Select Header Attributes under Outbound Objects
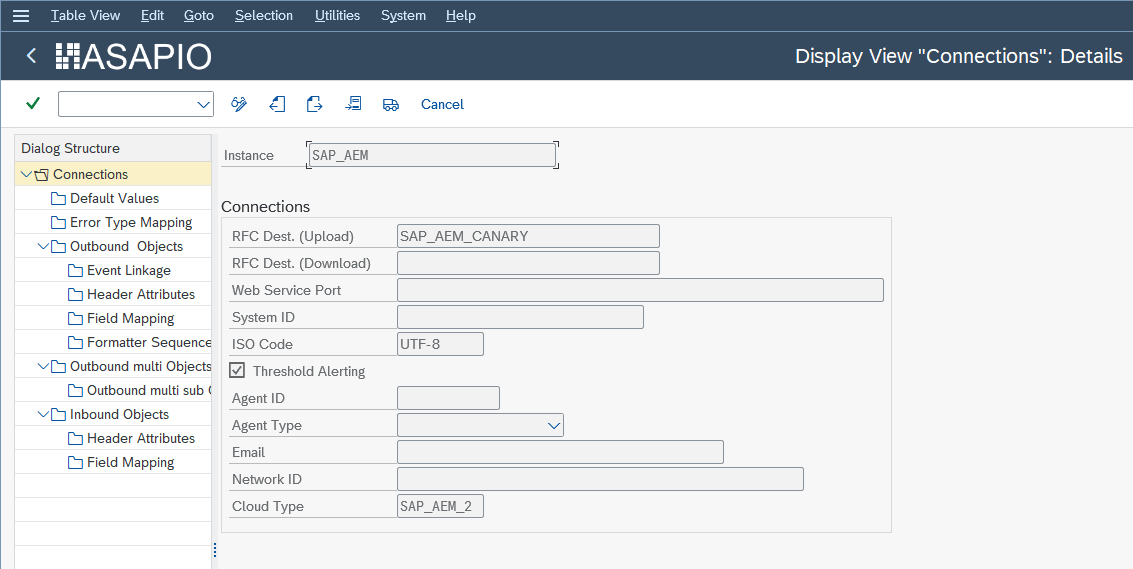Viewport: 1133px width, 569px height. pyautogui.click(x=141, y=294)
